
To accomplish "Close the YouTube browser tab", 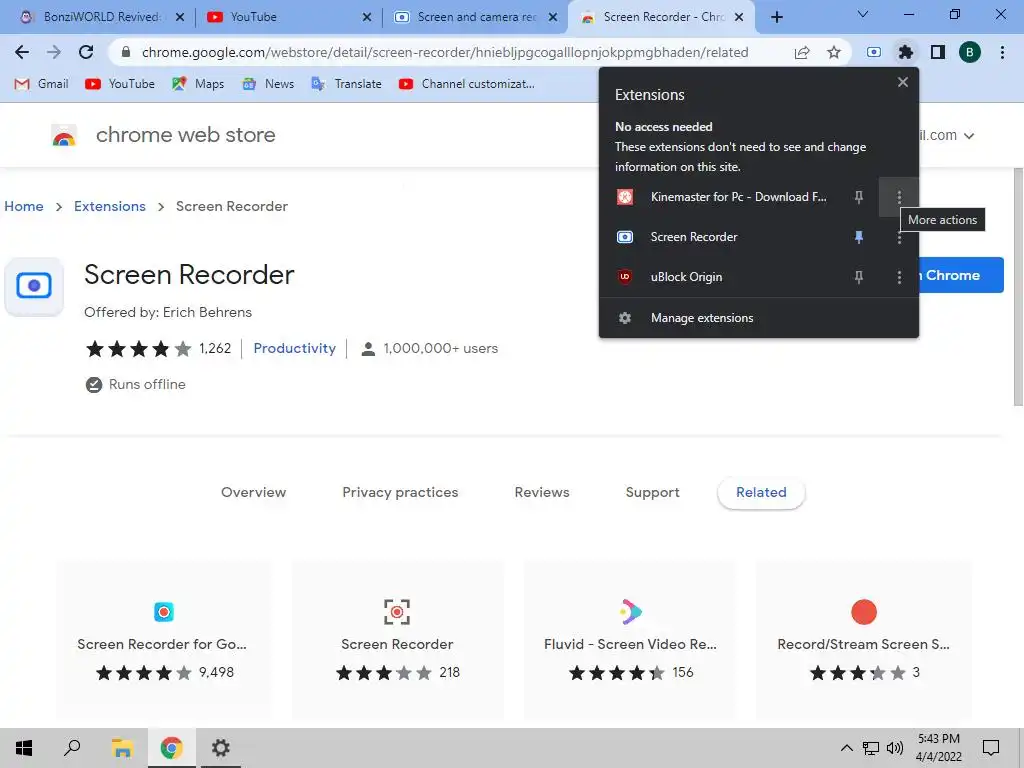I will coord(367,17).
